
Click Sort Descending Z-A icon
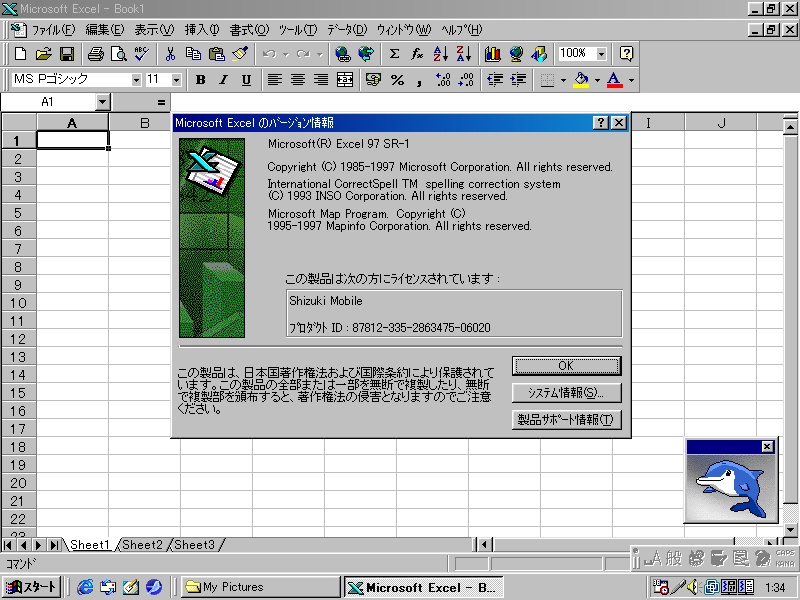point(464,54)
